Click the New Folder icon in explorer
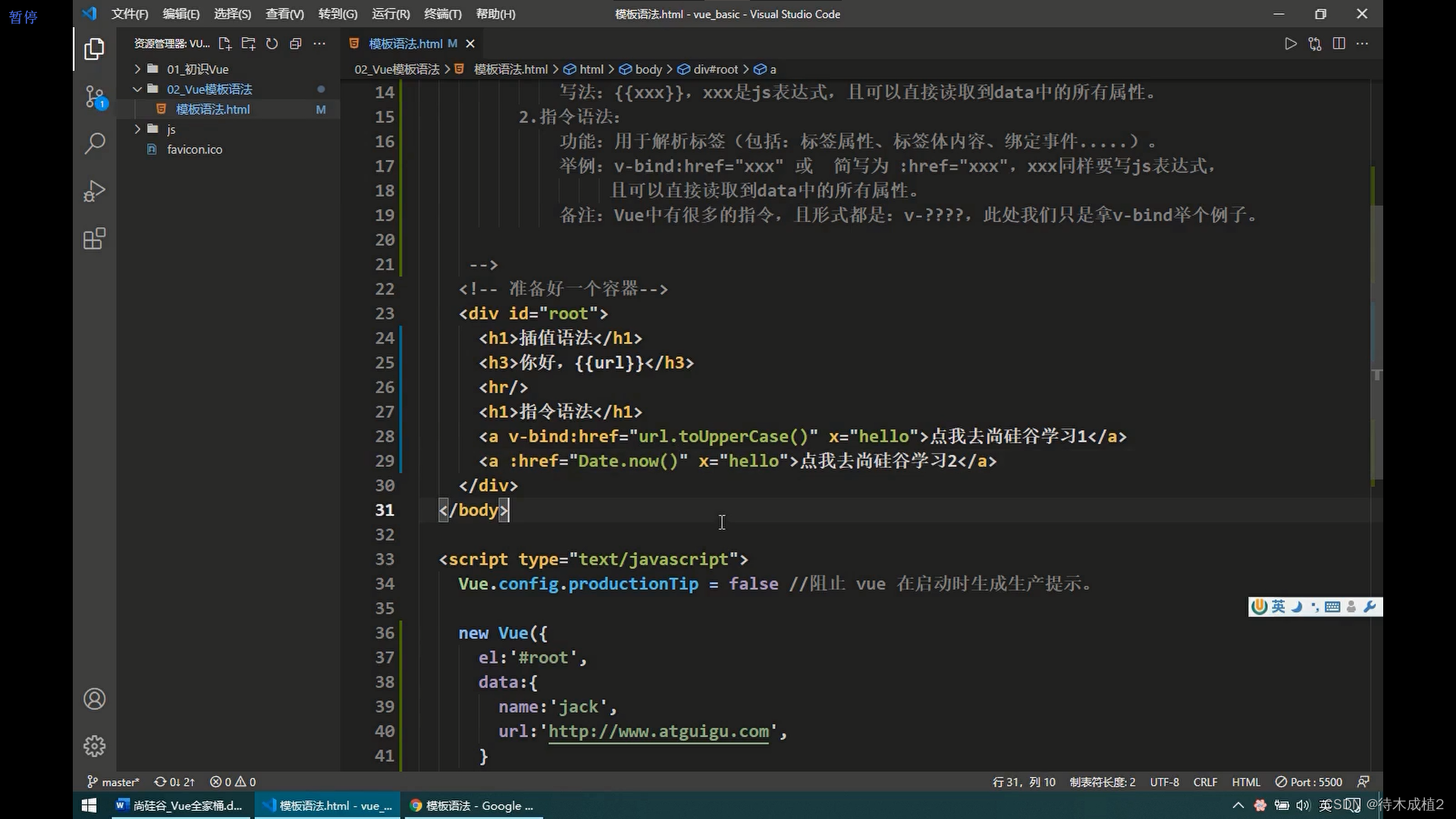 click(x=248, y=44)
